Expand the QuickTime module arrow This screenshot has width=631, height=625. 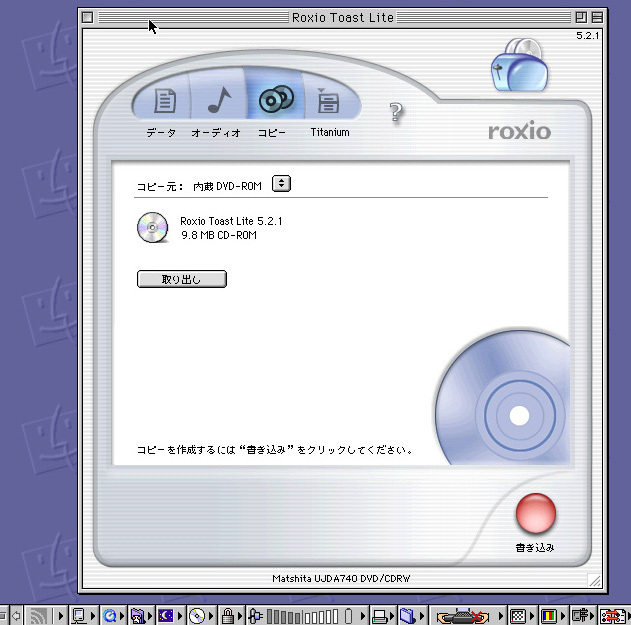[122, 616]
